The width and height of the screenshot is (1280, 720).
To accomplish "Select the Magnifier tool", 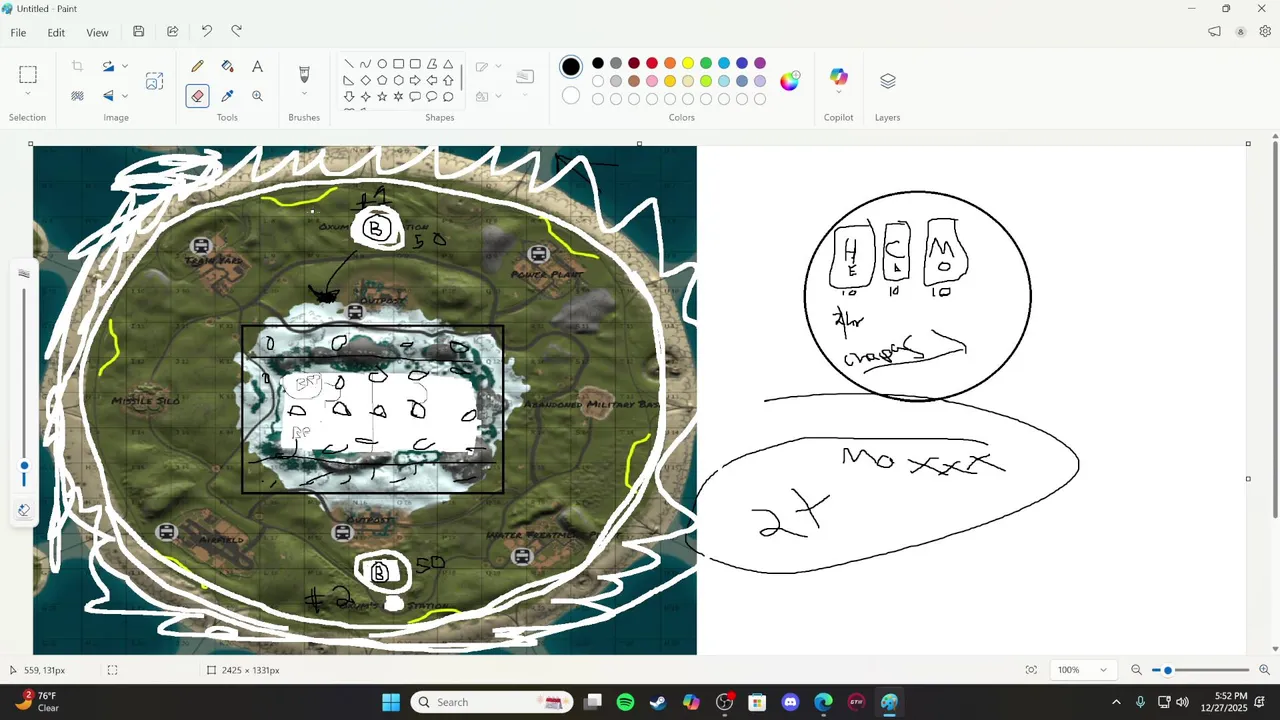I will [257, 96].
